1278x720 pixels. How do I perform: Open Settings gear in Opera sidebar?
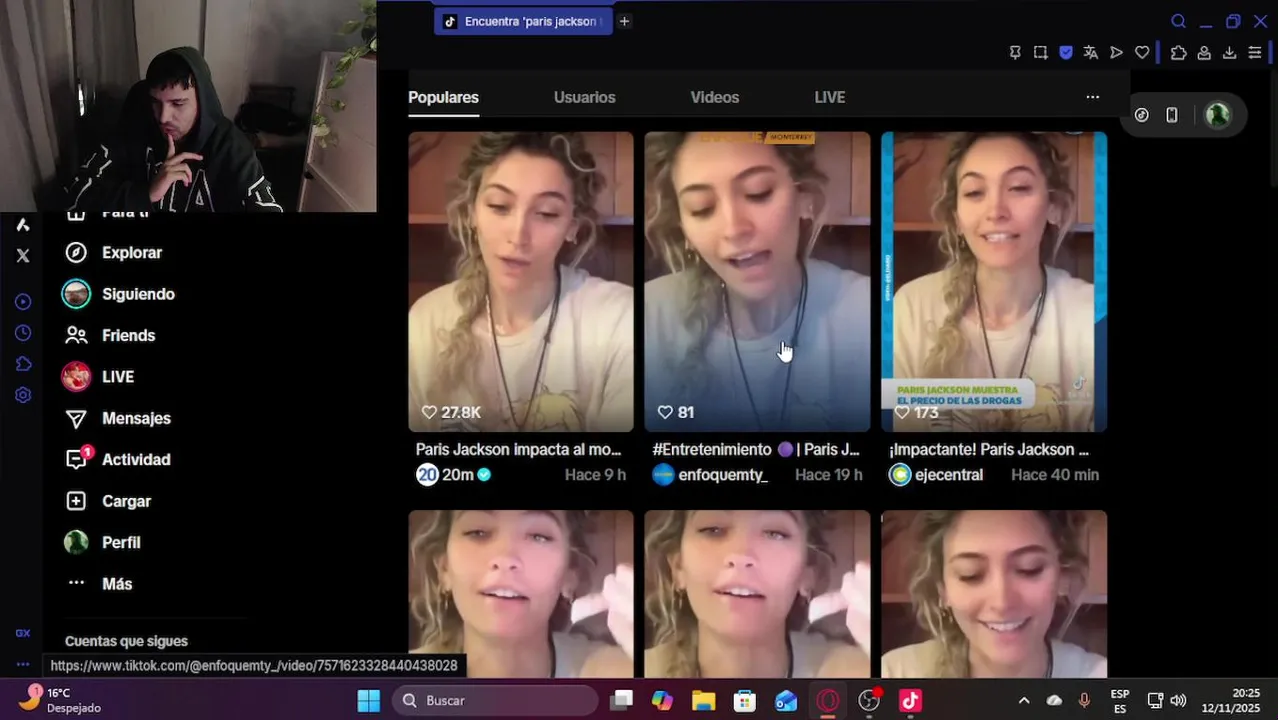23,395
